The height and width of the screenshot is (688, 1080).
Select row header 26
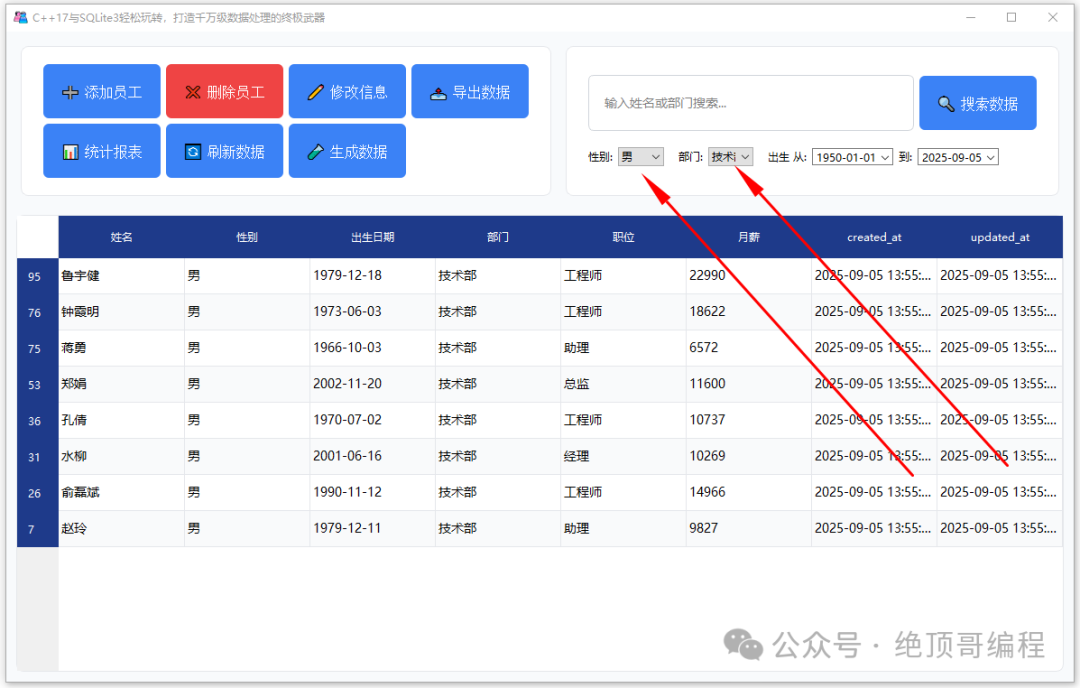click(x=38, y=493)
